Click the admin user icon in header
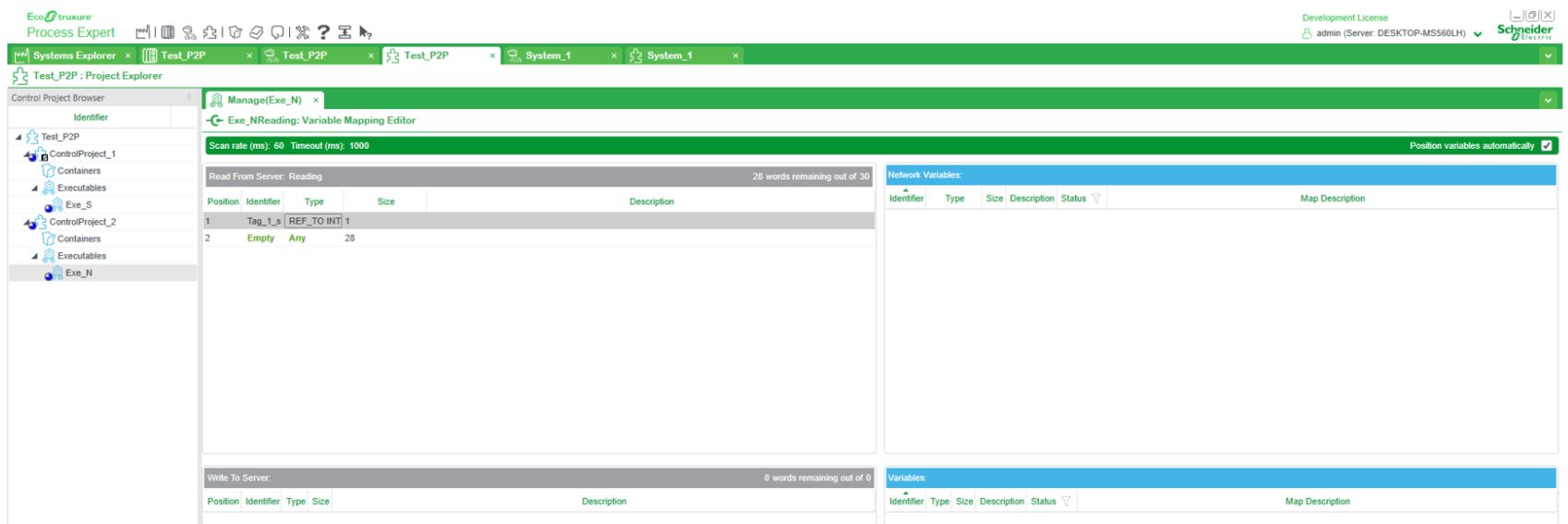Image resolution: width=1568 pixels, height=524 pixels. tap(1307, 33)
